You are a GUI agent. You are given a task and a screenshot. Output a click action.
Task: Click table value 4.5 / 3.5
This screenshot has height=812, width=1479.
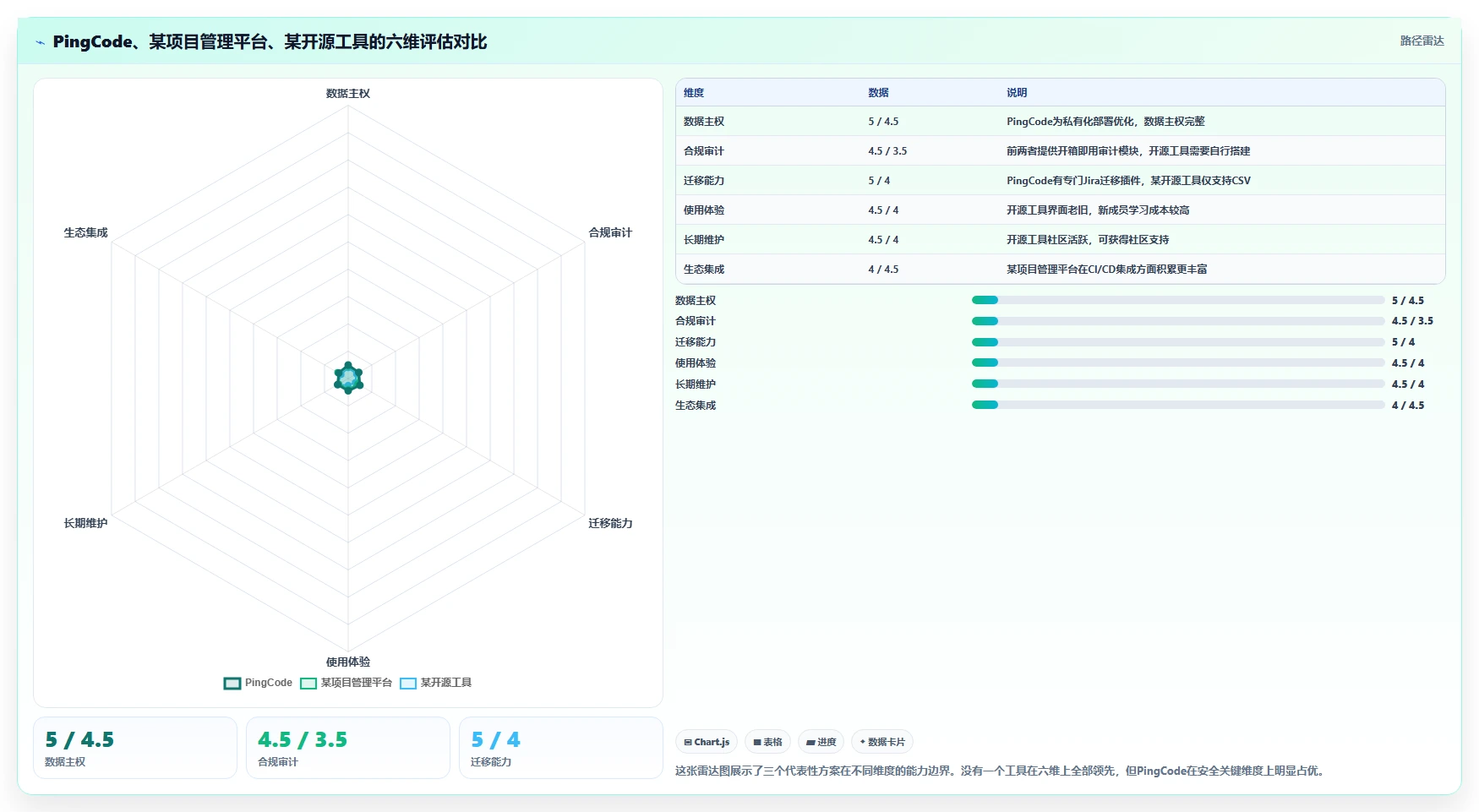(887, 151)
